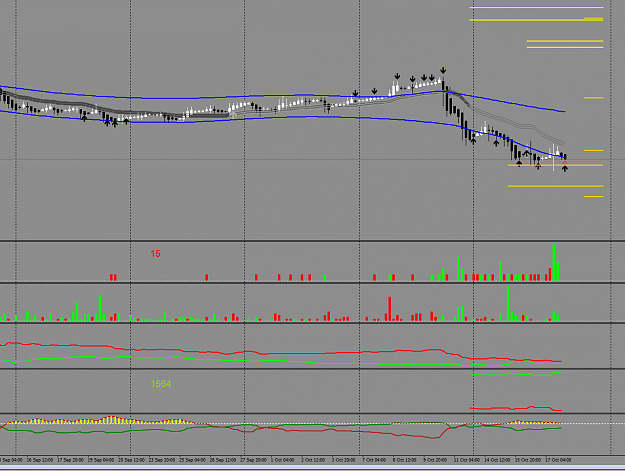This screenshot has width=625, height=471.
Task: Select the "27 Sep 20:00" time axis label
Action: pos(254,460)
